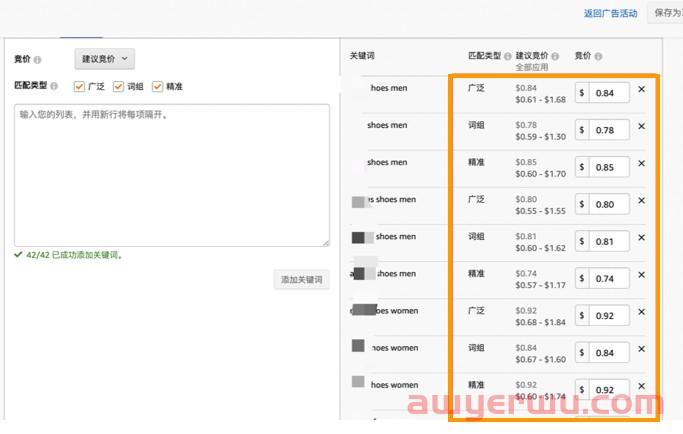This screenshot has height=434, width=683.
Task: Click the info icon next to 匹配类型 on left
Action: click(54, 86)
